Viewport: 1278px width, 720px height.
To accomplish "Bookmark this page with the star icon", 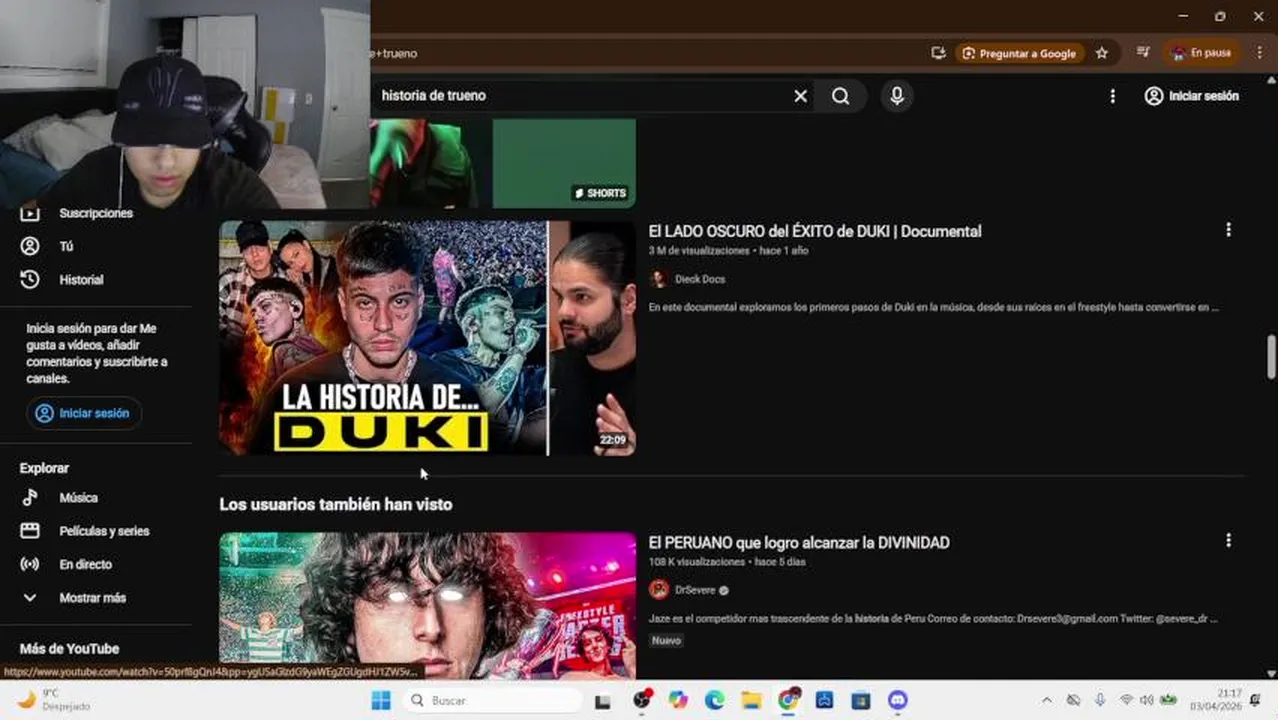I will coord(1102,53).
